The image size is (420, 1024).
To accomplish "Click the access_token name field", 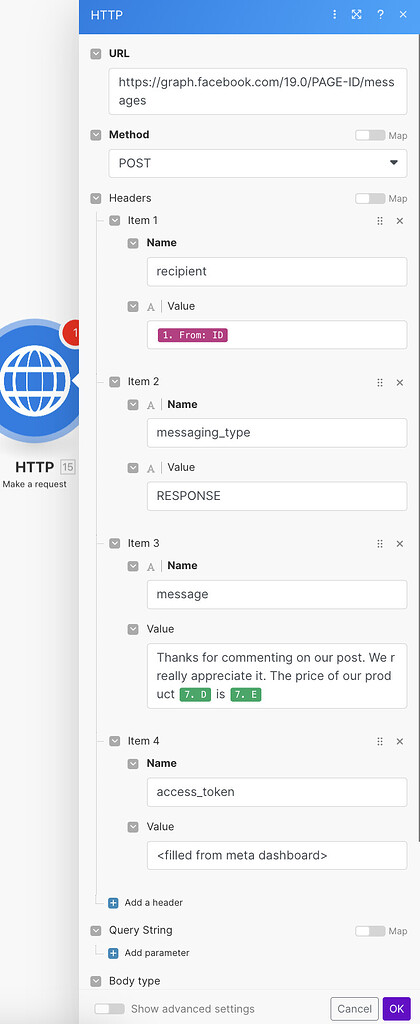I will 277,792.
